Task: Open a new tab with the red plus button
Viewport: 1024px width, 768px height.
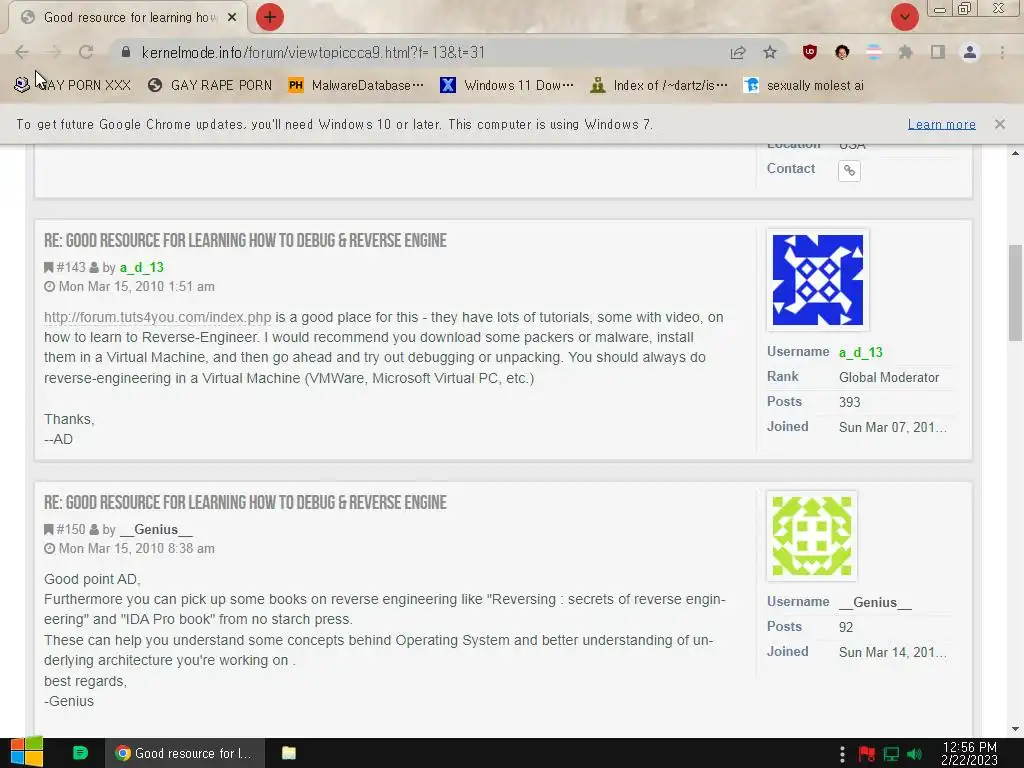Action: pos(270,17)
